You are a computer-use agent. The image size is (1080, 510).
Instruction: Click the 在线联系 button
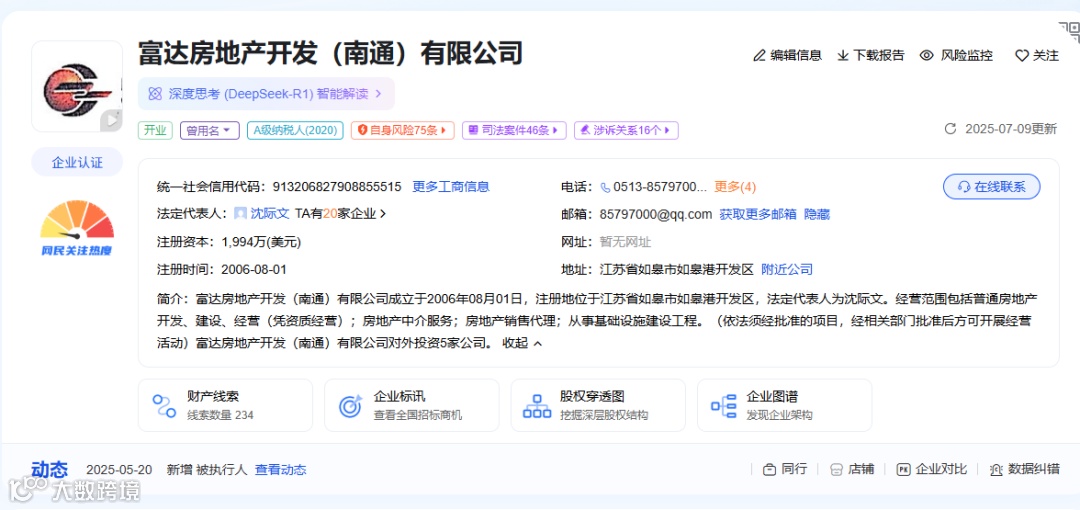click(x=992, y=187)
